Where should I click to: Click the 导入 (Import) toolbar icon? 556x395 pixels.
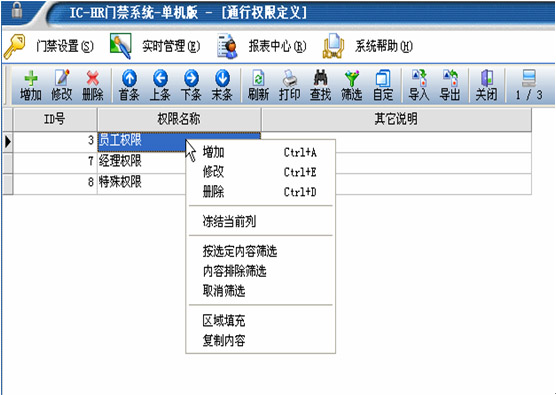(x=419, y=85)
